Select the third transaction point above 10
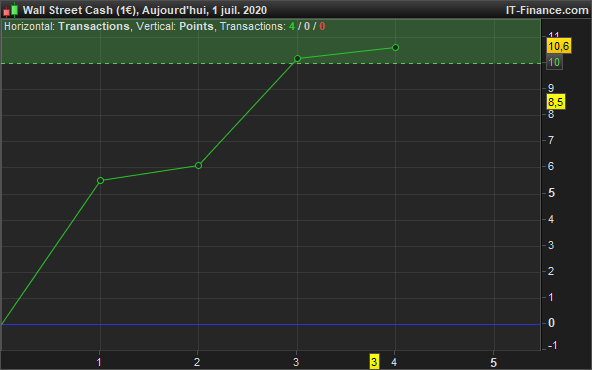This screenshot has height=370, width=592. click(298, 59)
